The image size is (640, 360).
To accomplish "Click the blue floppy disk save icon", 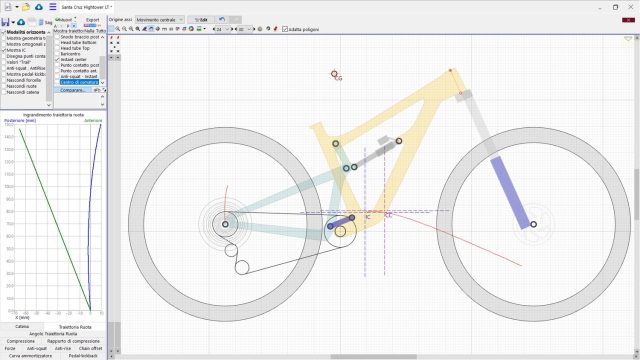I will (x=5, y=22).
